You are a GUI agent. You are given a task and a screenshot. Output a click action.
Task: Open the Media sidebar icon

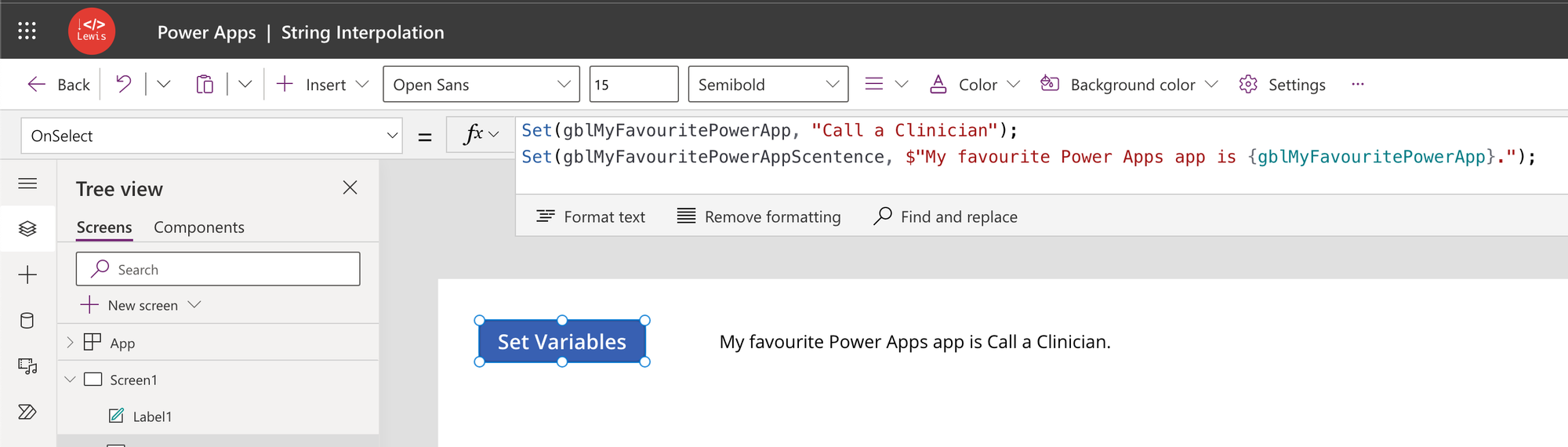click(27, 366)
